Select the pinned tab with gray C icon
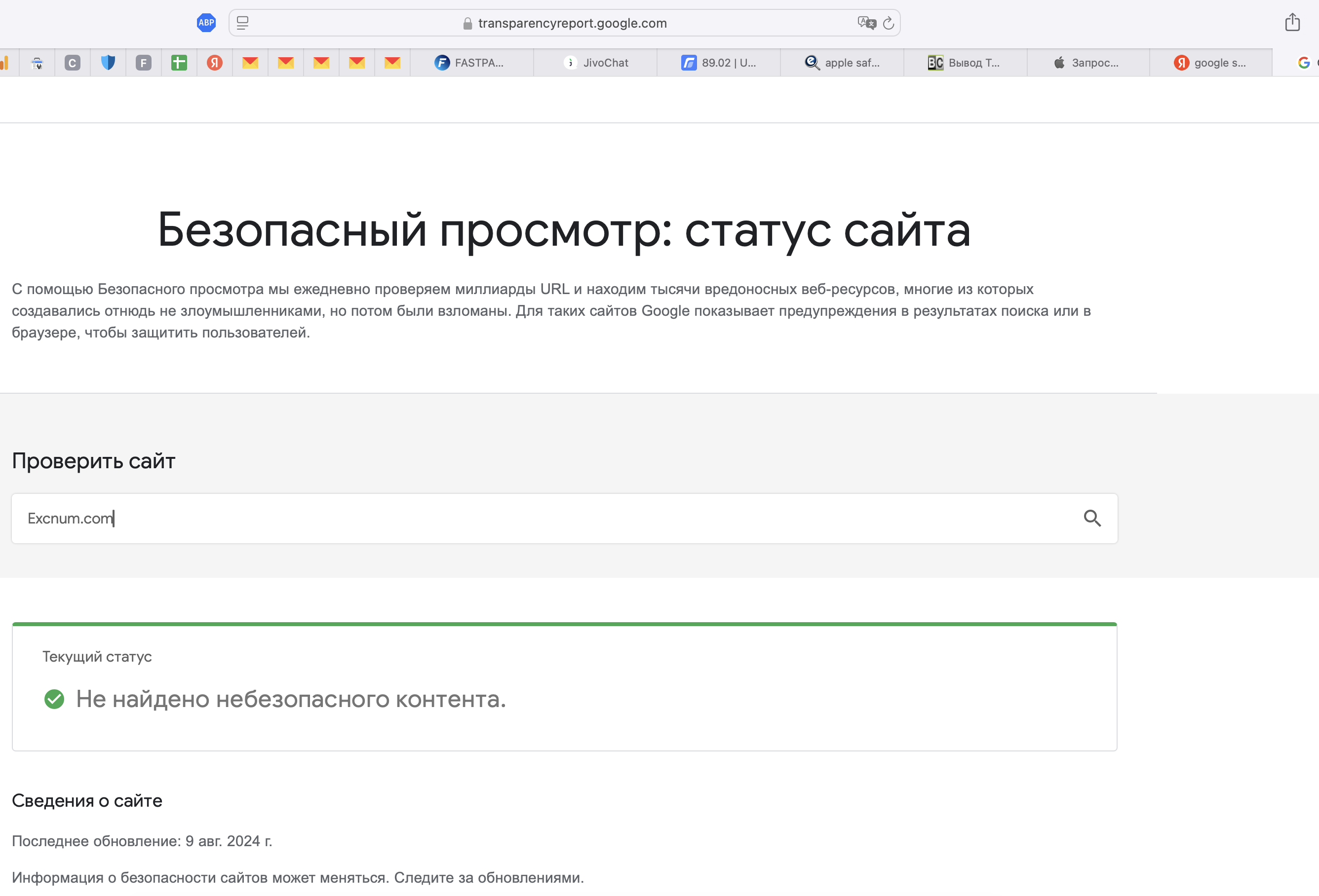 click(x=72, y=63)
